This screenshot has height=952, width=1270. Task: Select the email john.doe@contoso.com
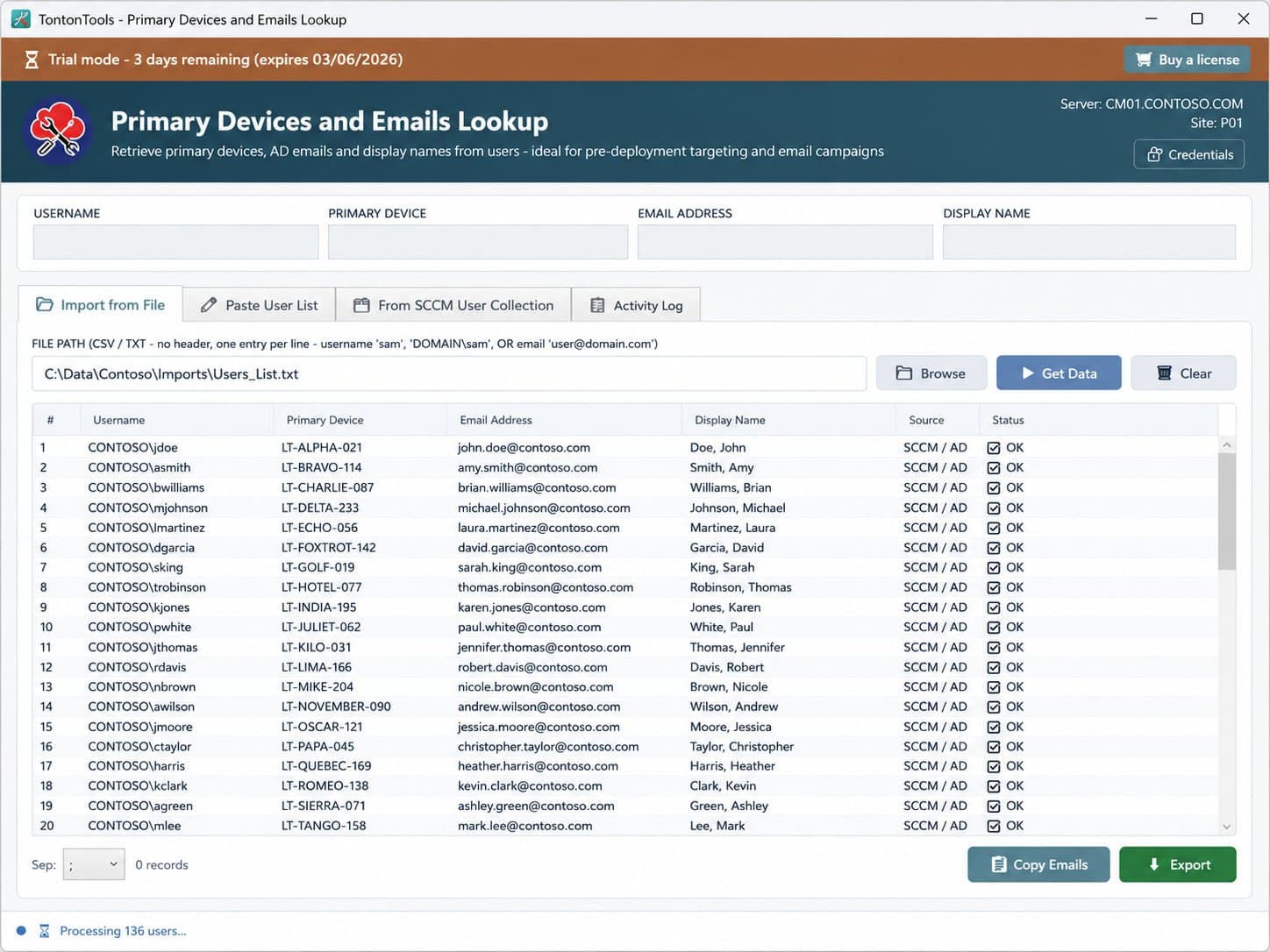524,448
